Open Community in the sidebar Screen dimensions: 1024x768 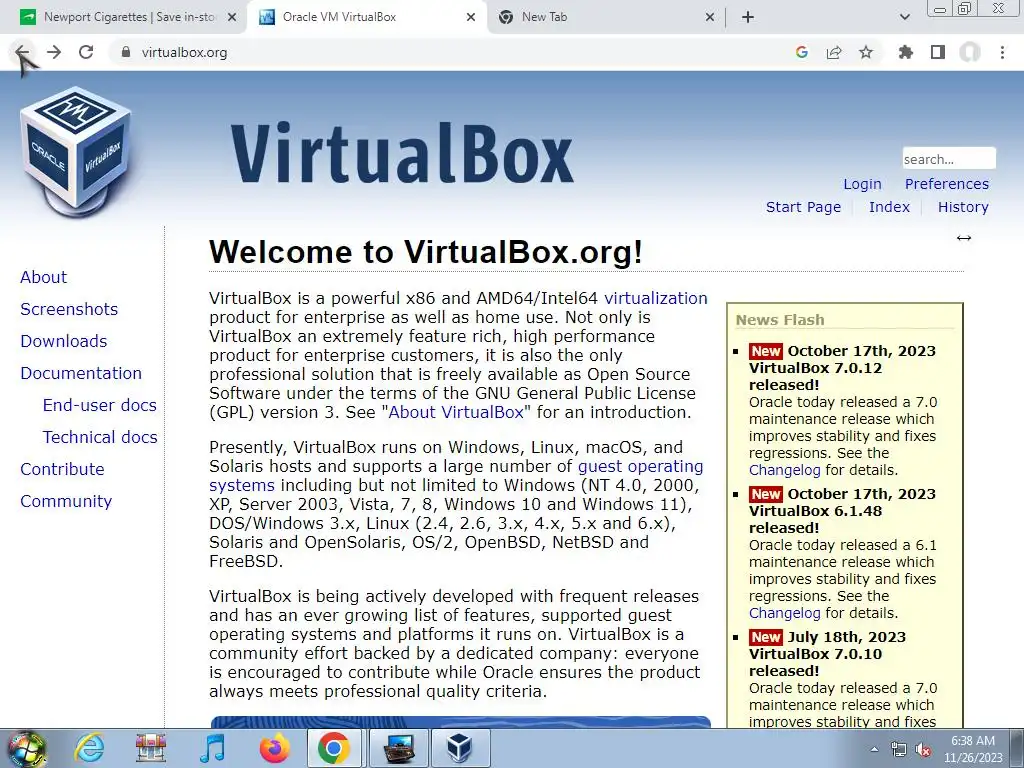pyautogui.click(x=66, y=501)
